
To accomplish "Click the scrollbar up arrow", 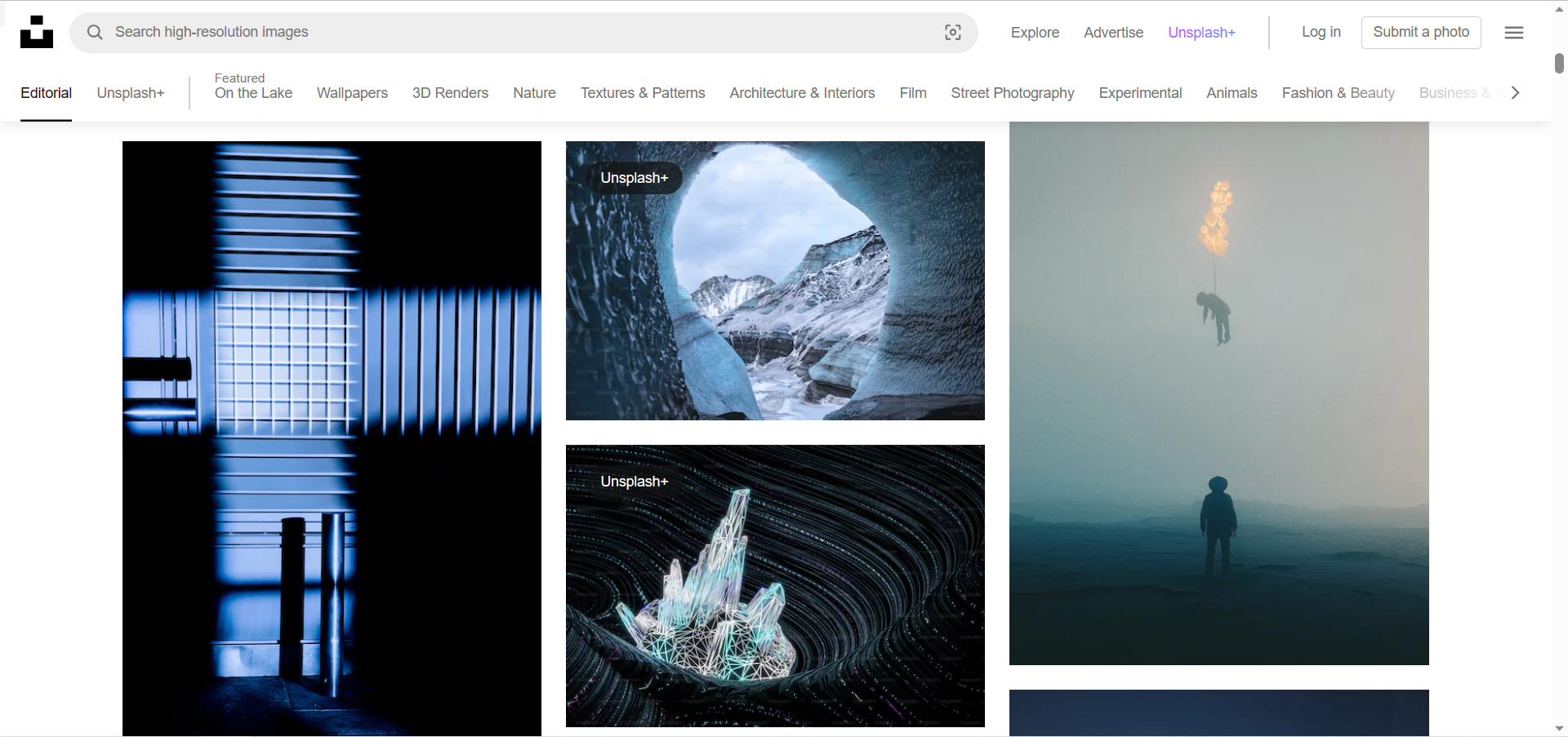I will 1559,8.
